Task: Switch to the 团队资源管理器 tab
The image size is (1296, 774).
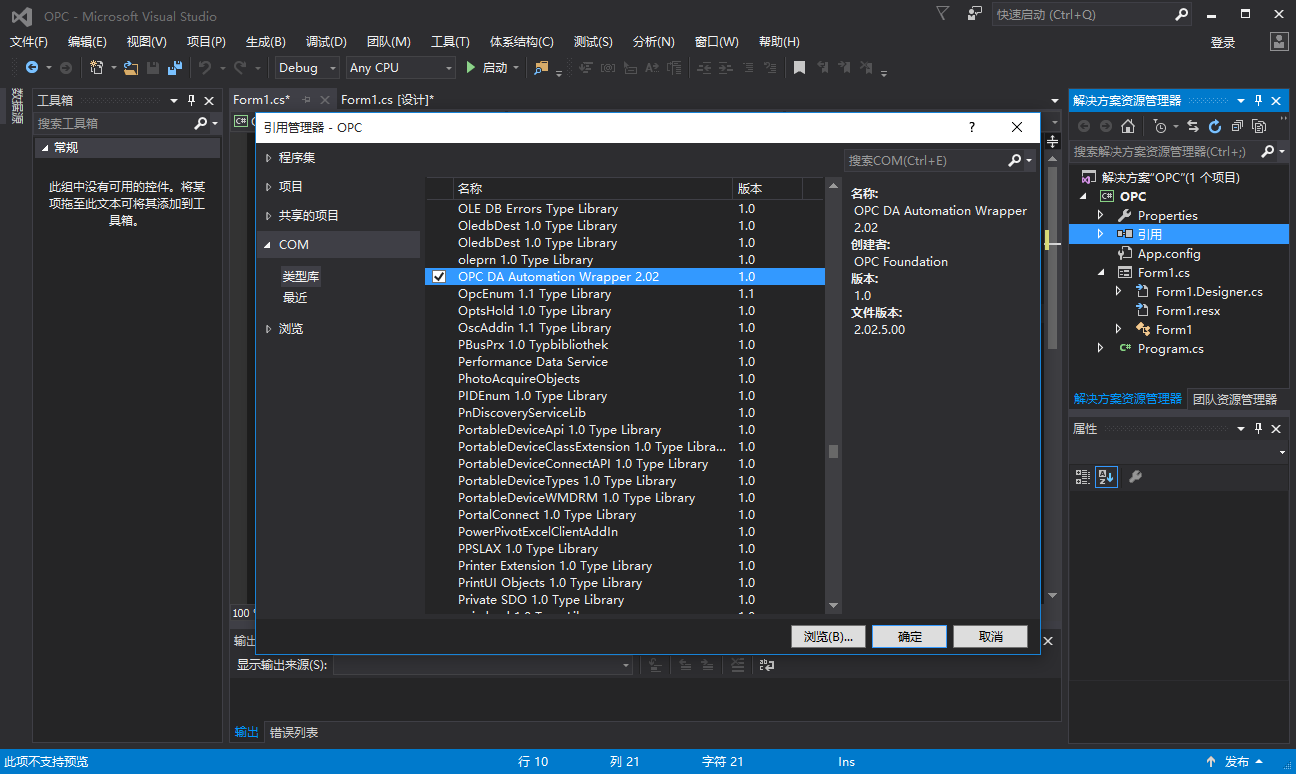Action: pyautogui.click(x=1235, y=399)
